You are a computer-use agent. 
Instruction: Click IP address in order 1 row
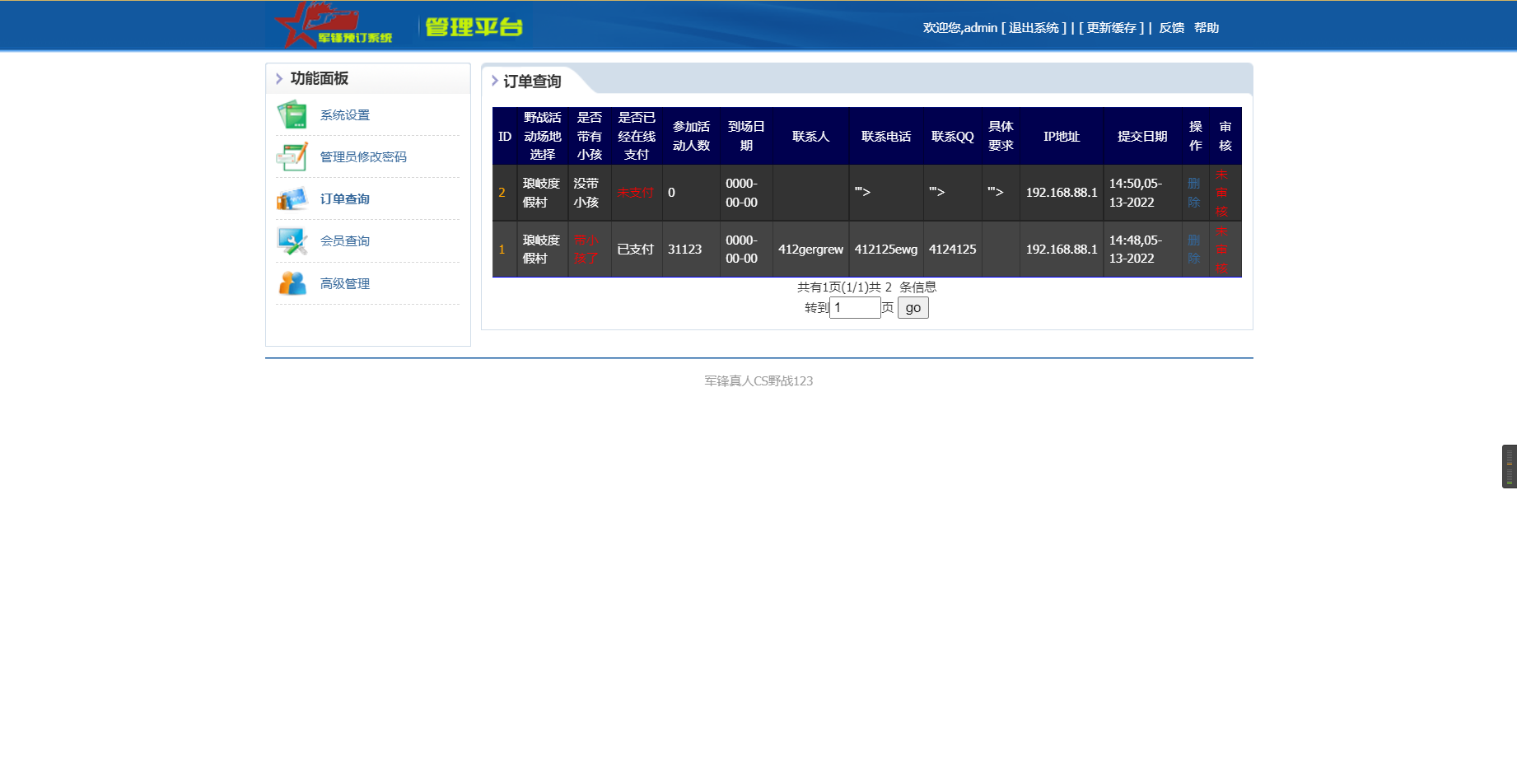tap(1062, 250)
